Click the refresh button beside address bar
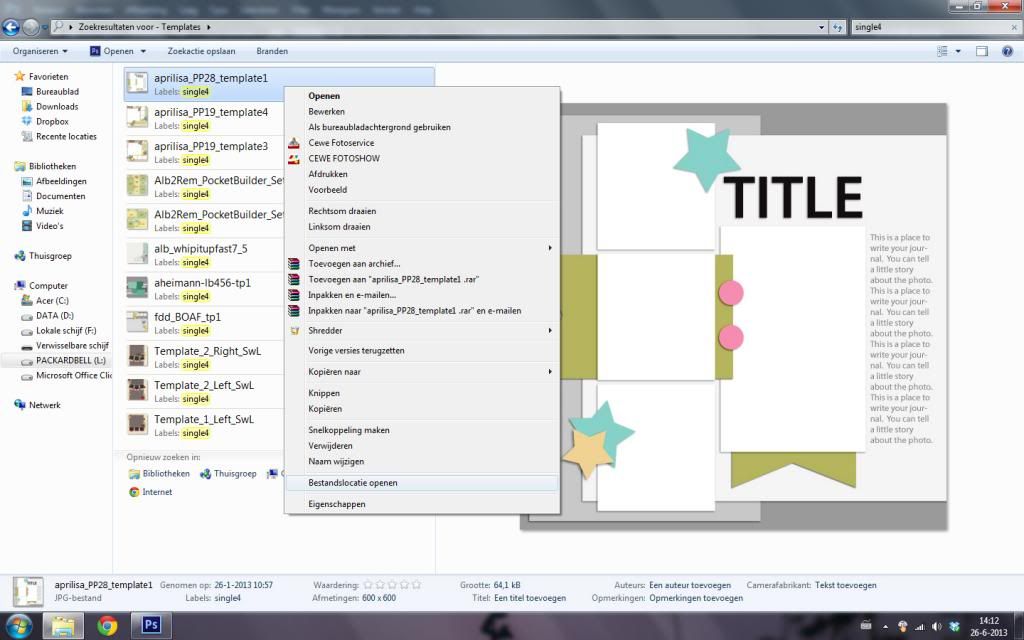The height and width of the screenshot is (640, 1024). click(838, 27)
